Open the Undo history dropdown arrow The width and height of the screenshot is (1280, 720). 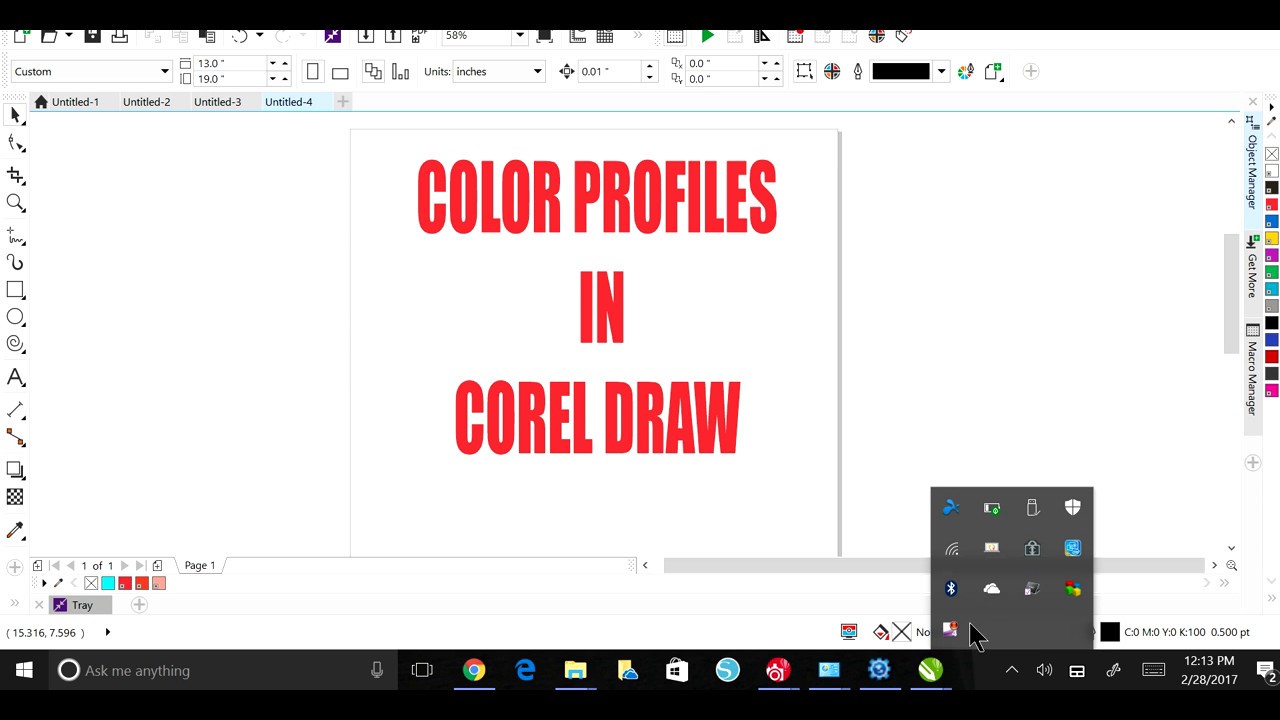pos(259,36)
